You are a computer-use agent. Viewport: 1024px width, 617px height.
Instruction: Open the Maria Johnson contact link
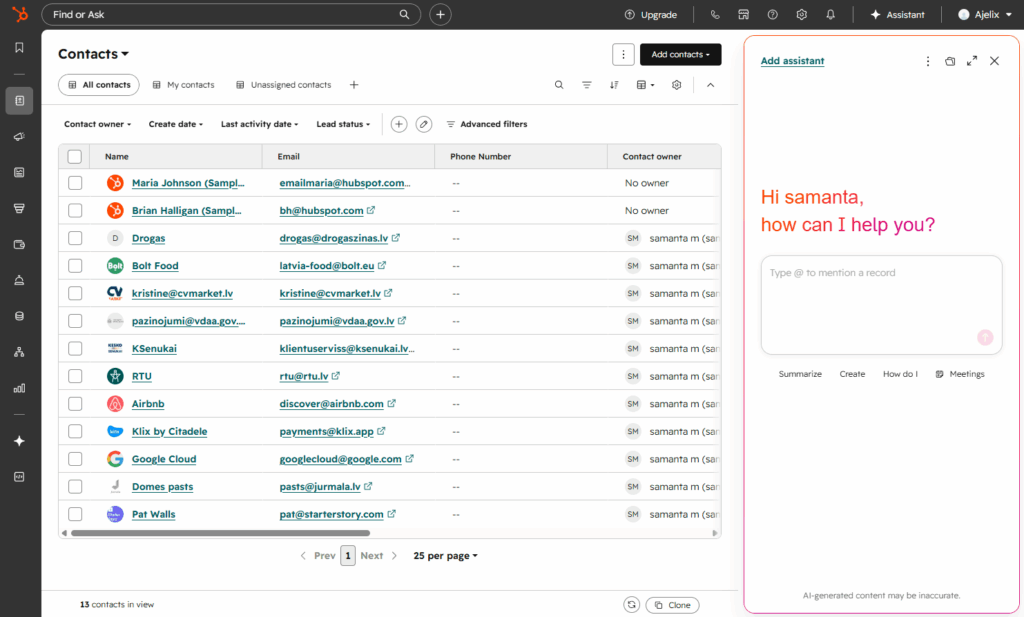pyautogui.click(x=190, y=183)
